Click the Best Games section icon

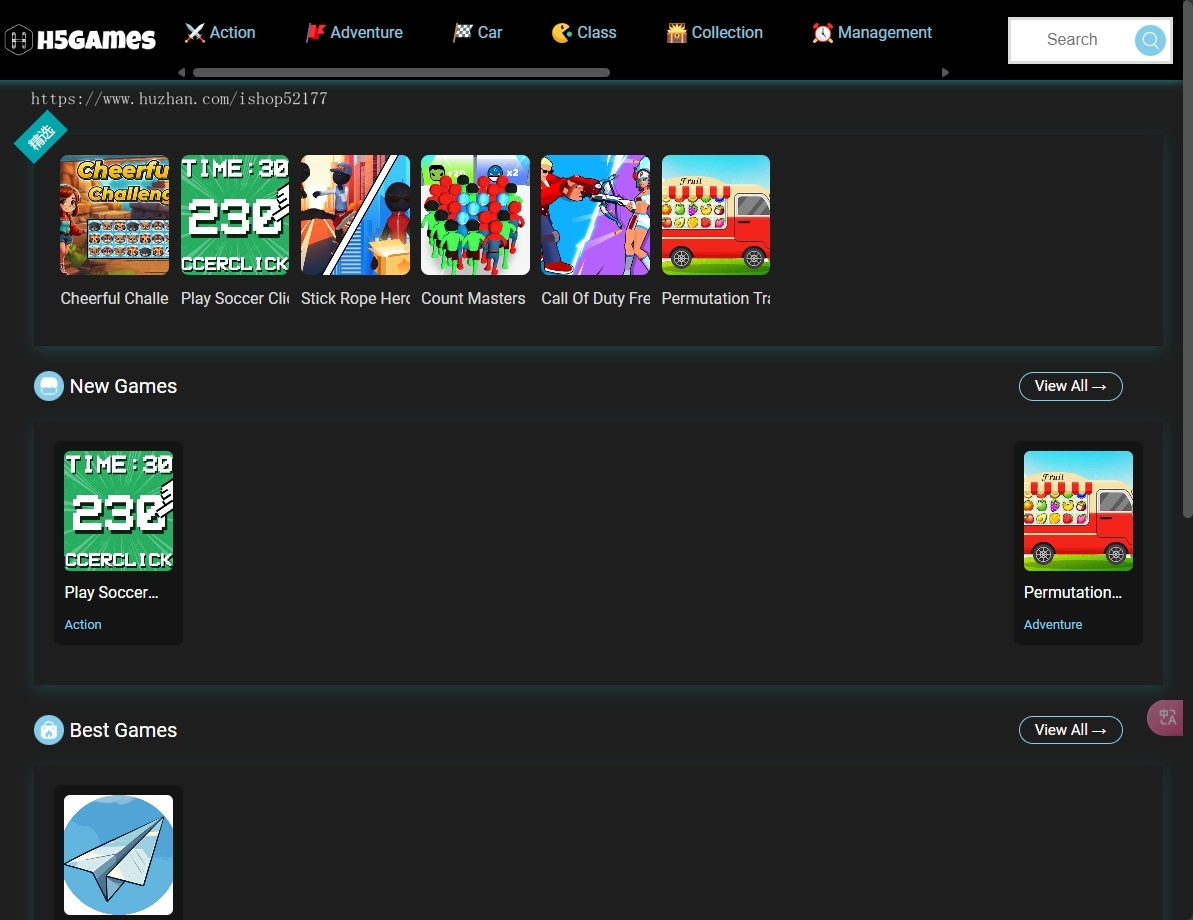pos(49,730)
